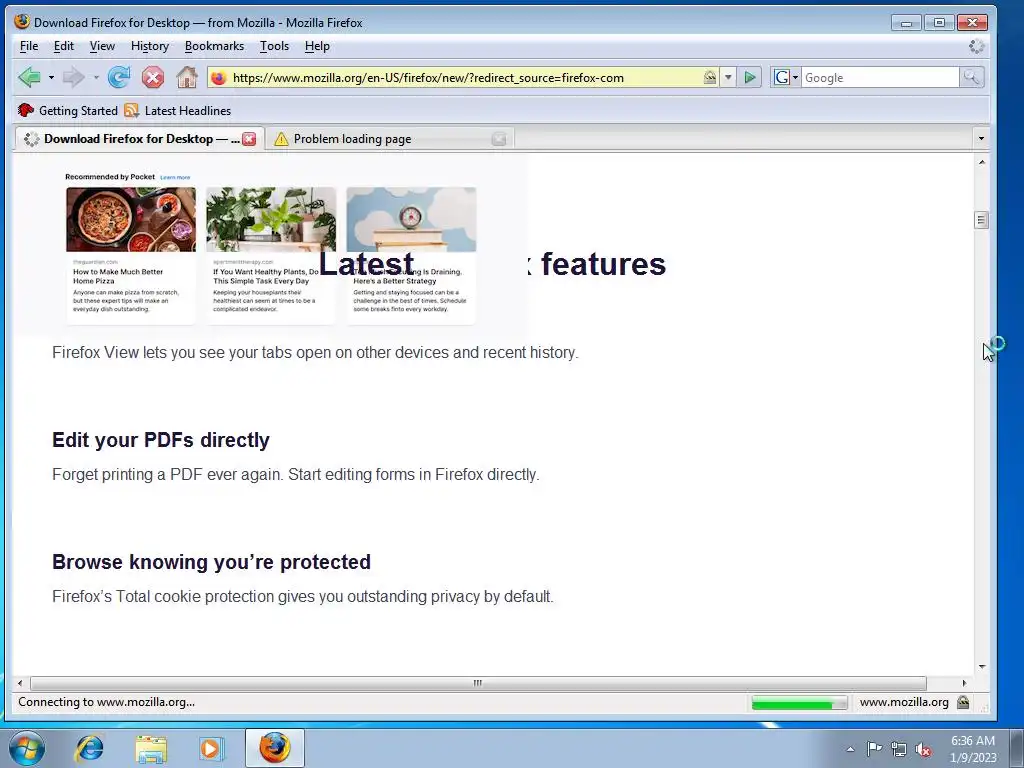
Task: Expand the address bar URL dropdown
Action: [x=728, y=78]
